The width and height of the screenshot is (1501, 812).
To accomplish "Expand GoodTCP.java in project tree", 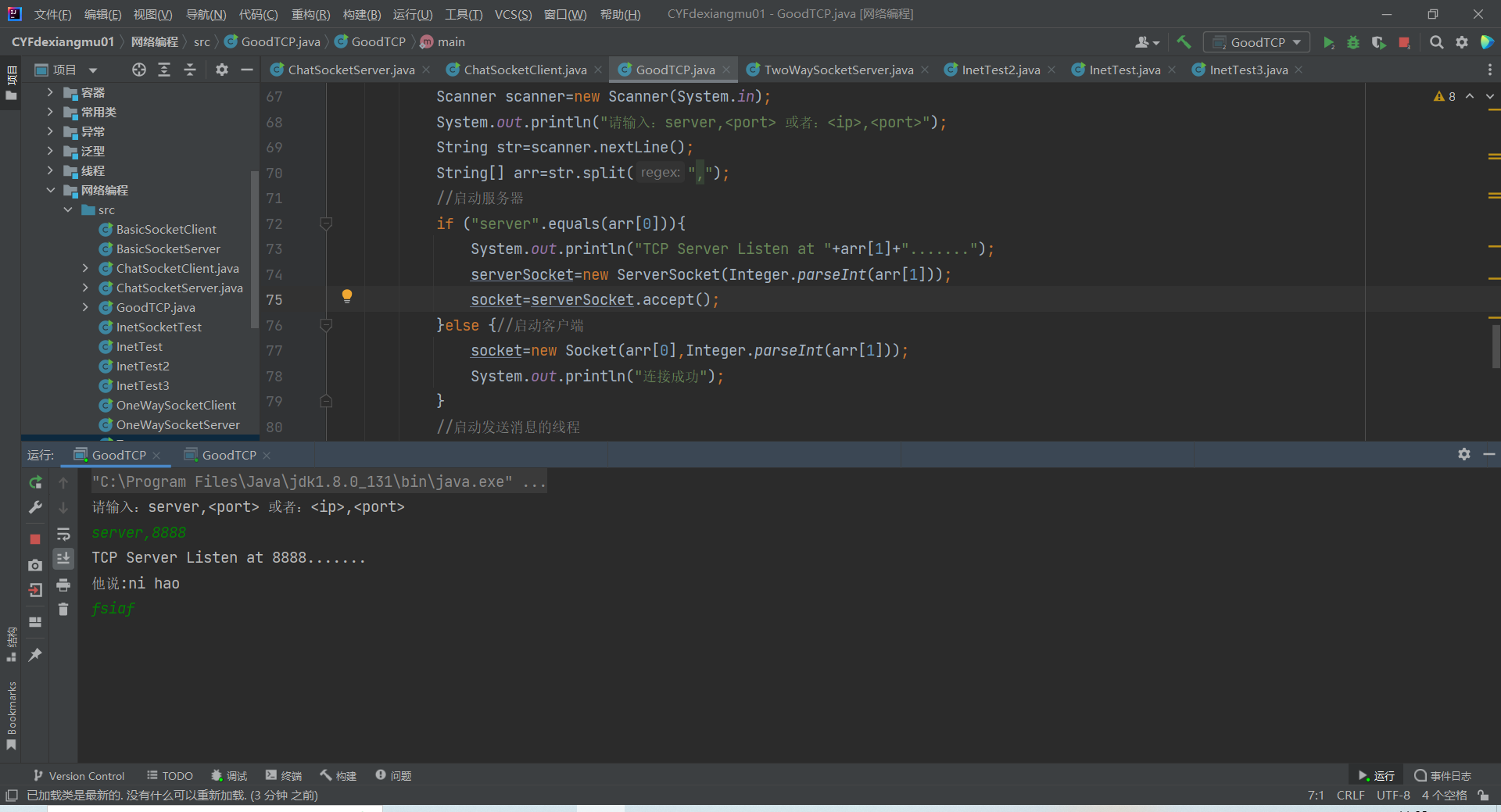I will (85, 307).
